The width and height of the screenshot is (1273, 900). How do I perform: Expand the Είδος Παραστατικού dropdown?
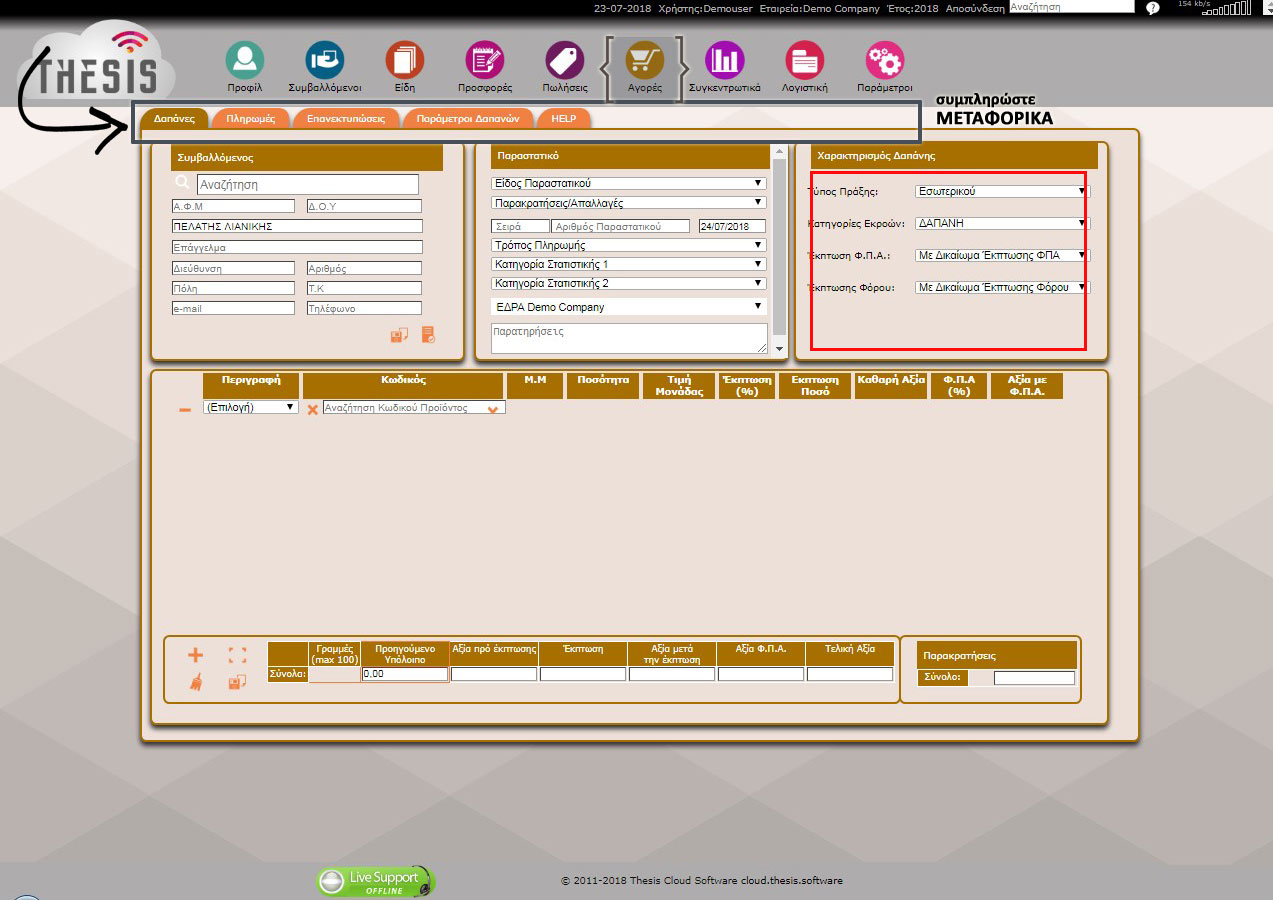click(x=628, y=184)
